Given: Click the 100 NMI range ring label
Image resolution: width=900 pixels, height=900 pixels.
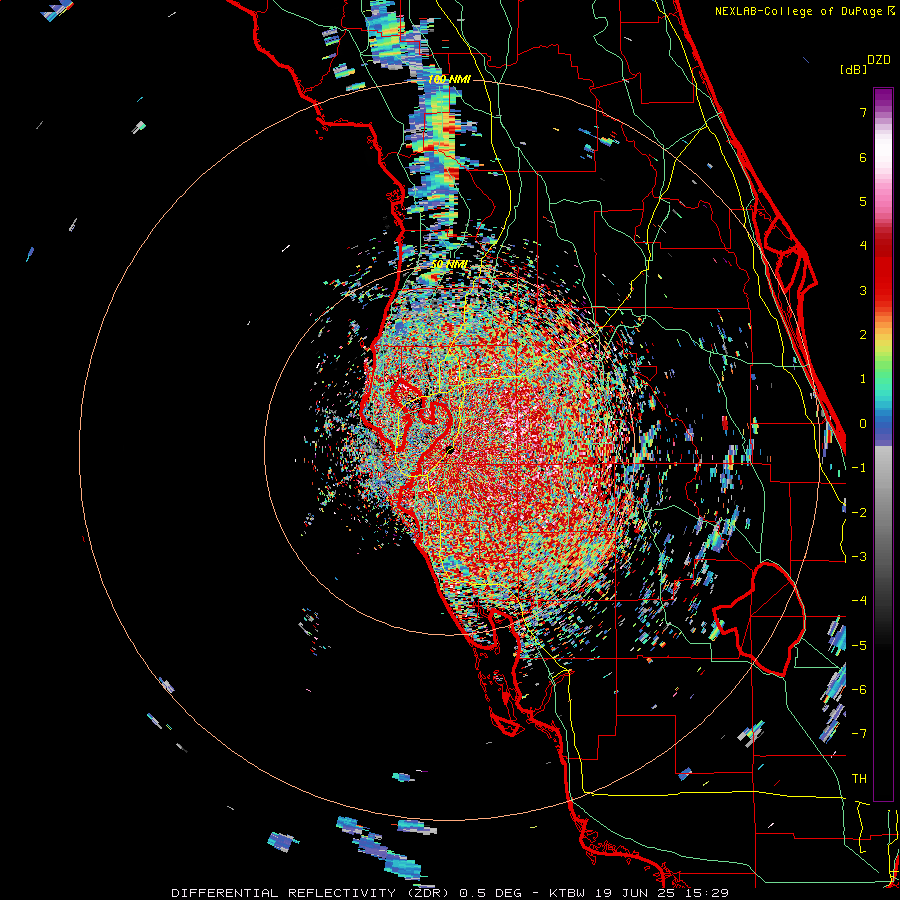Looking at the screenshot, I should (x=449, y=79).
